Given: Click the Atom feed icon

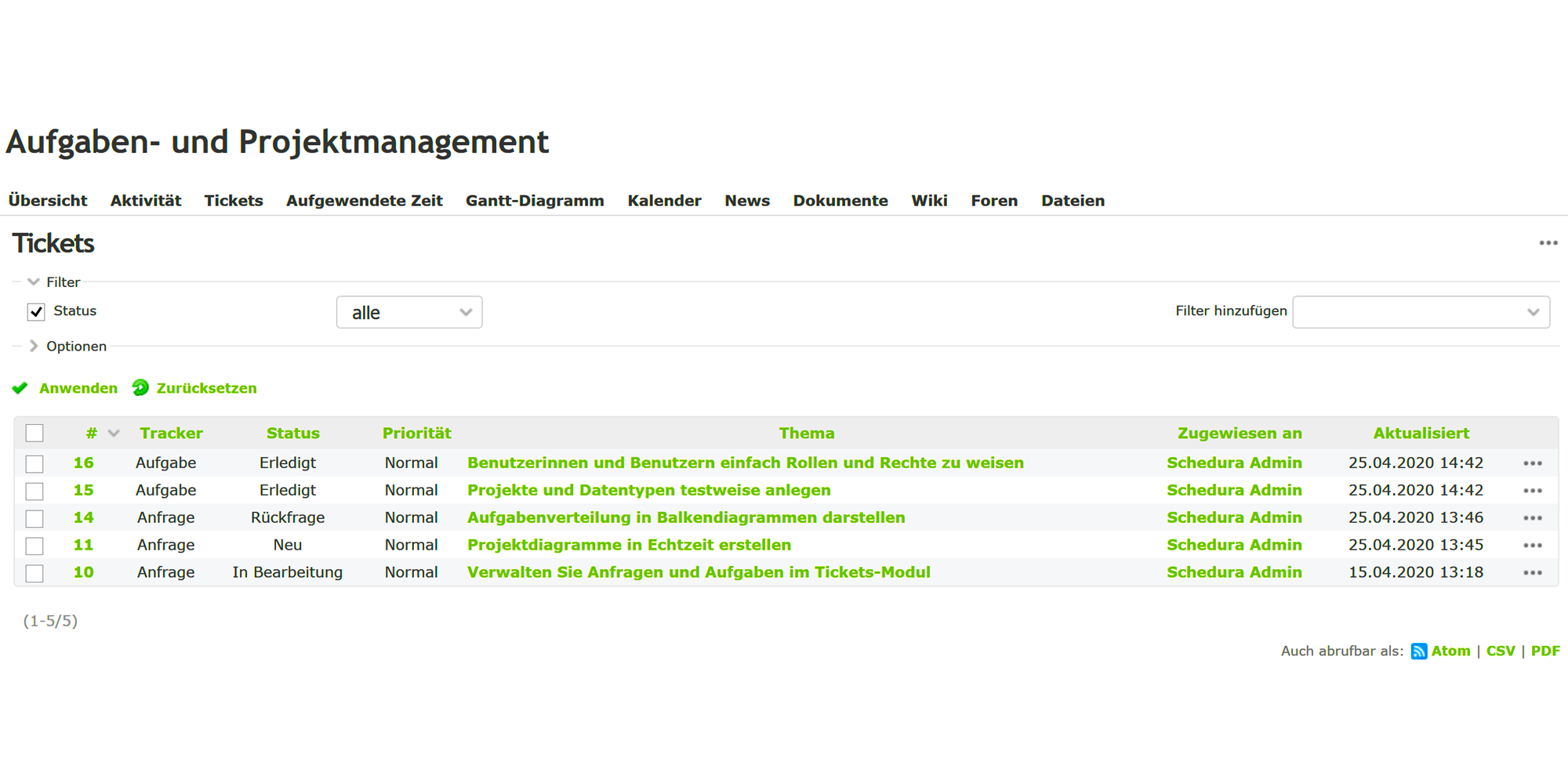Looking at the screenshot, I should [1418, 652].
